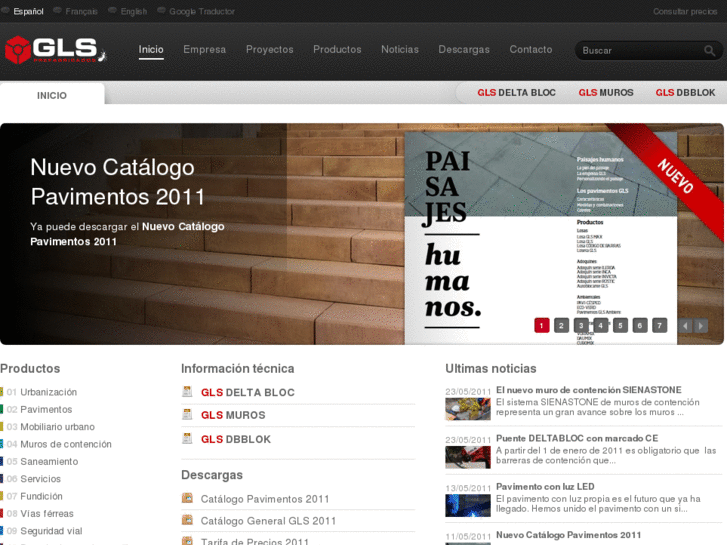
Task: Open the Inicio menu item
Action: click(151, 50)
